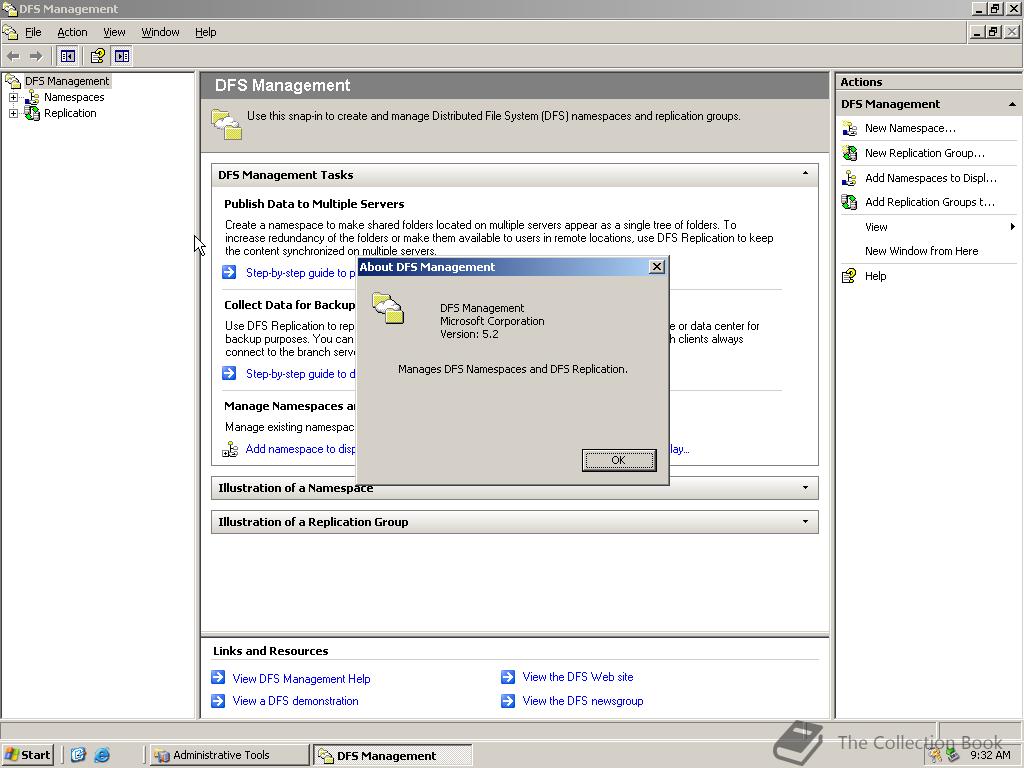The width and height of the screenshot is (1024, 768).
Task: Expand Illustration of a Replication Group section
Action: click(805, 521)
